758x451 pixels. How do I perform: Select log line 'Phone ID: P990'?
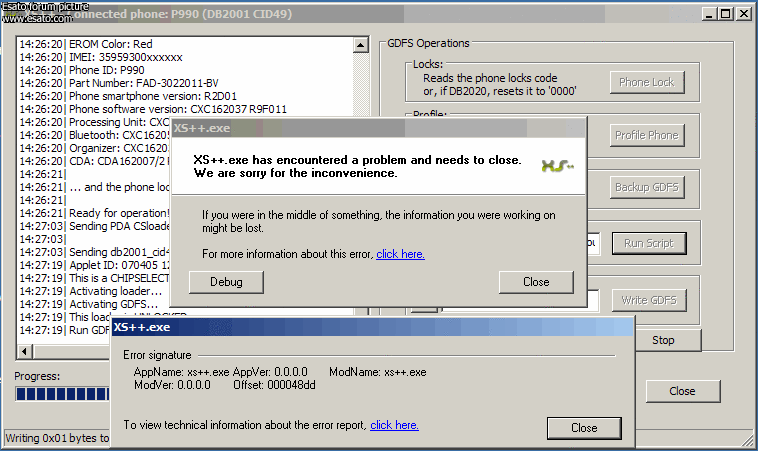[107, 70]
